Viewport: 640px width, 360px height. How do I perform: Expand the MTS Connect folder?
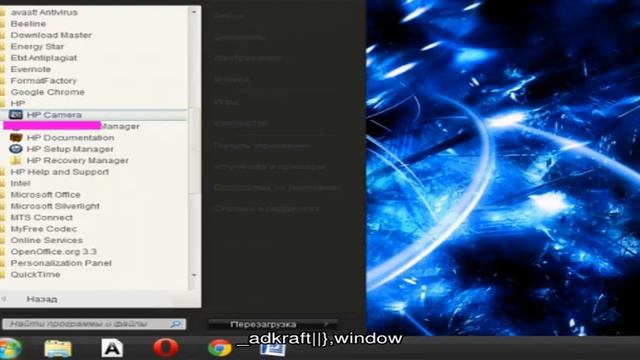[42, 218]
